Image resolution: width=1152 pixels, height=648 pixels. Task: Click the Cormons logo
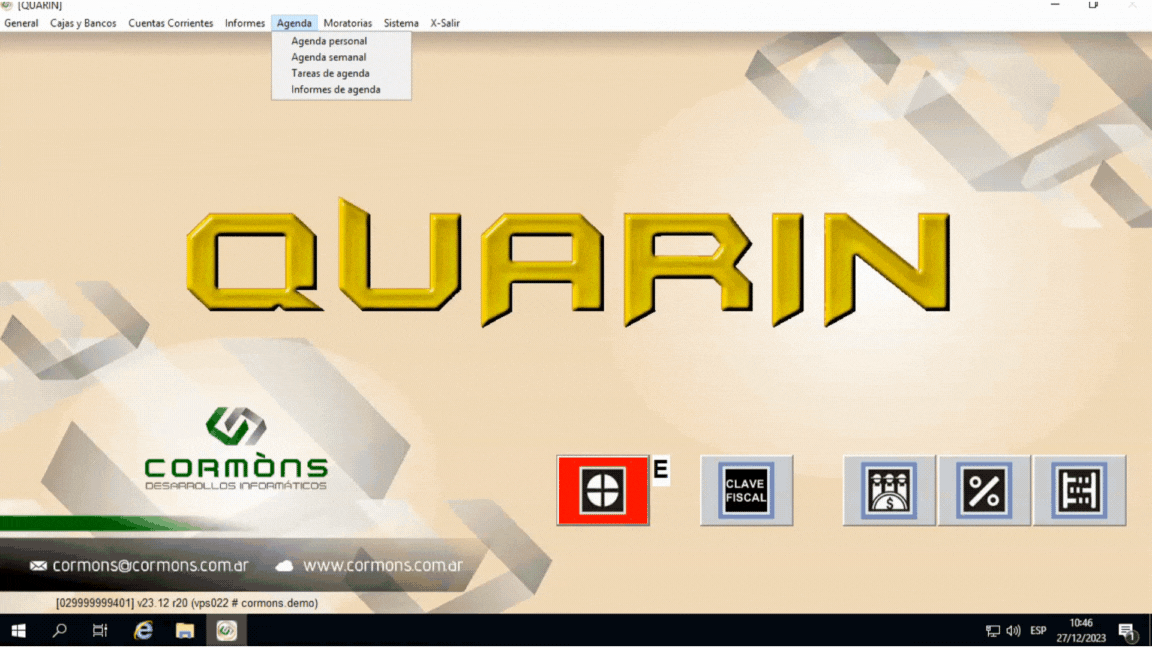(236, 448)
